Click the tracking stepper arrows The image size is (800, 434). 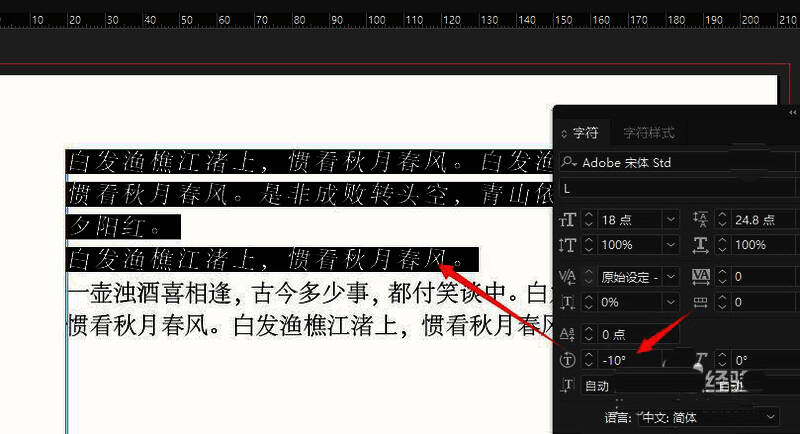(722, 277)
